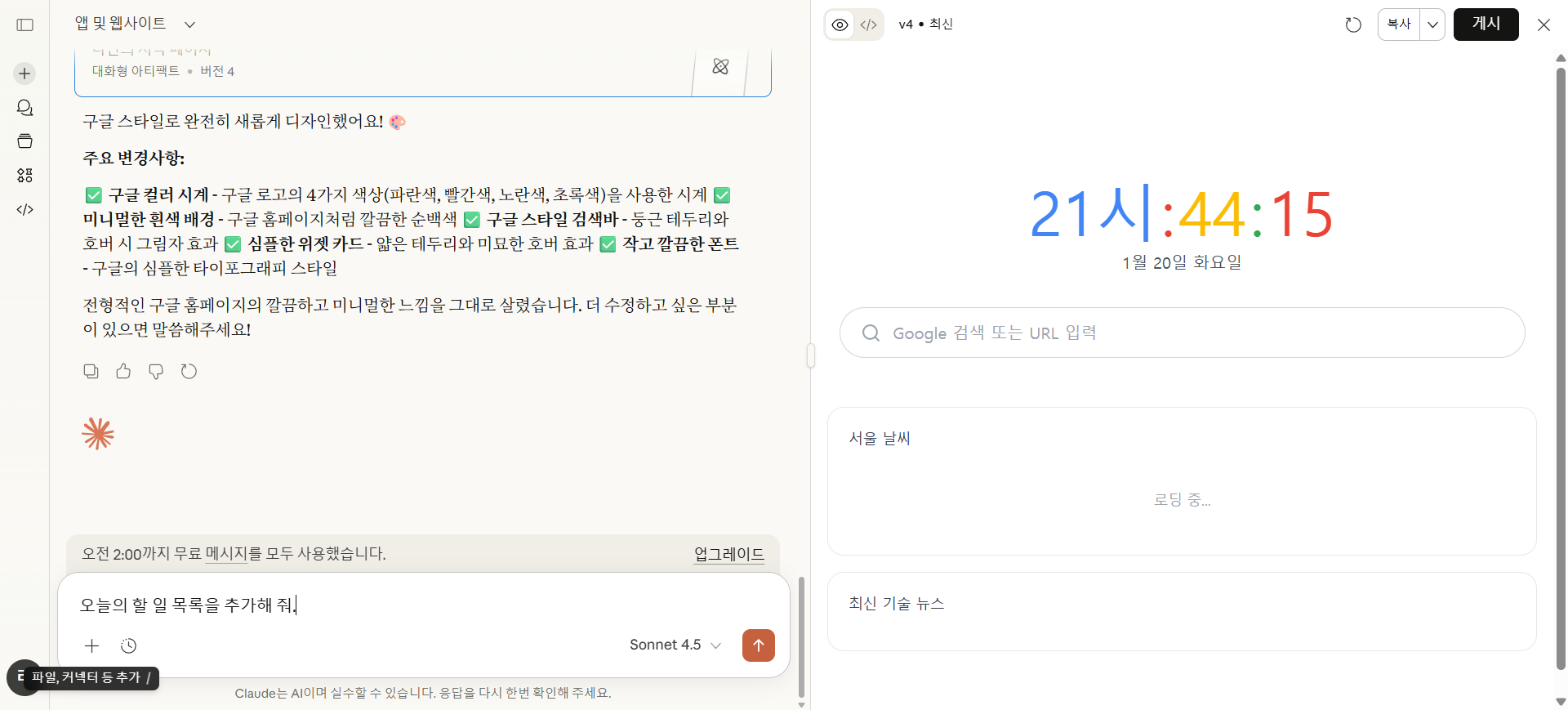Switch to code view toggle
This screenshot has width=1568, height=710.
(x=869, y=25)
